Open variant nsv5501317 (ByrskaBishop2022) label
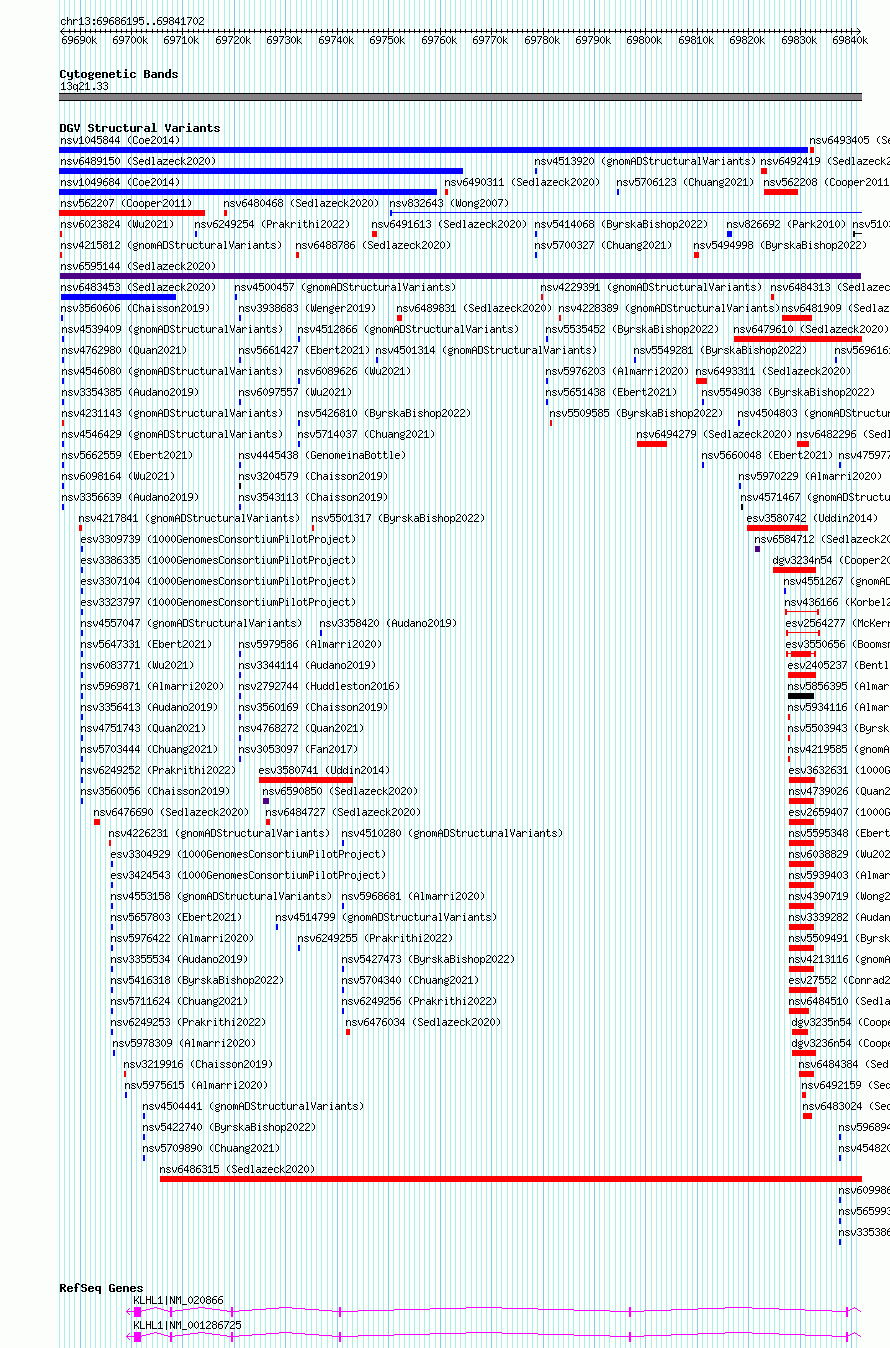This screenshot has width=890, height=1348. [398, 518]
